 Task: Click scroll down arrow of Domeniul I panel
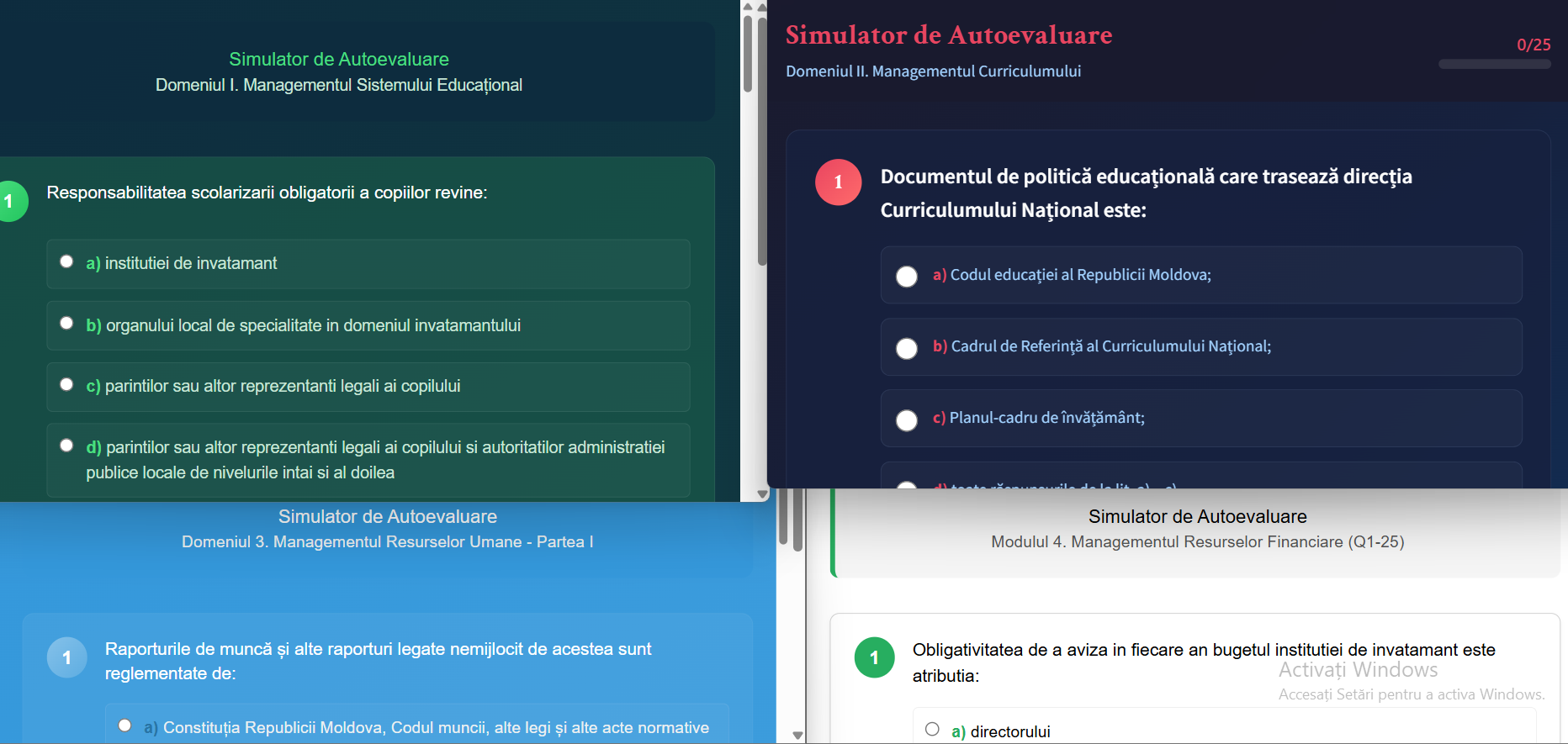[762, 494]
